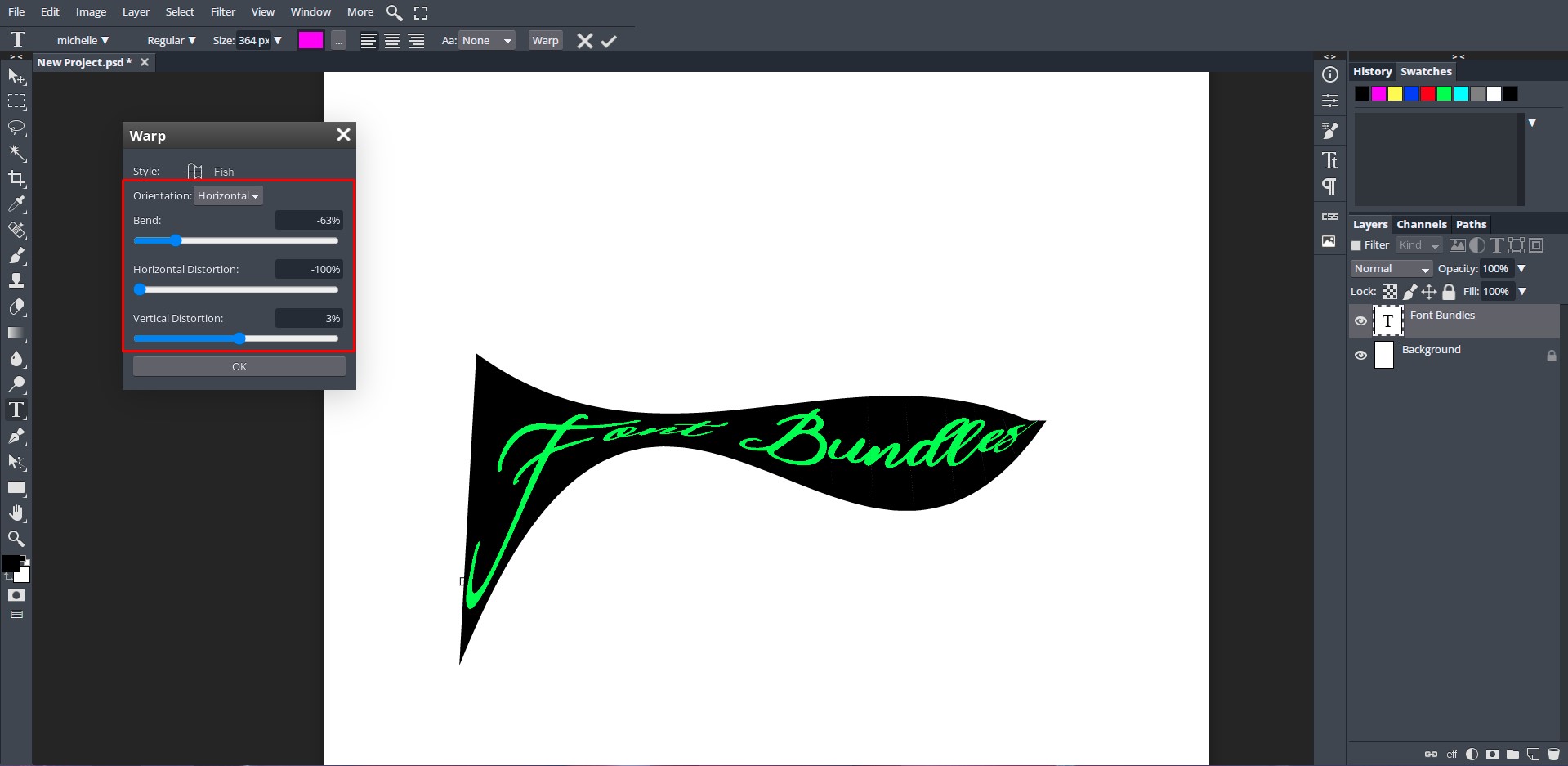Select the Rectangle Select tool
Screen dimensions: 1568x766
[x=16, y=102]
